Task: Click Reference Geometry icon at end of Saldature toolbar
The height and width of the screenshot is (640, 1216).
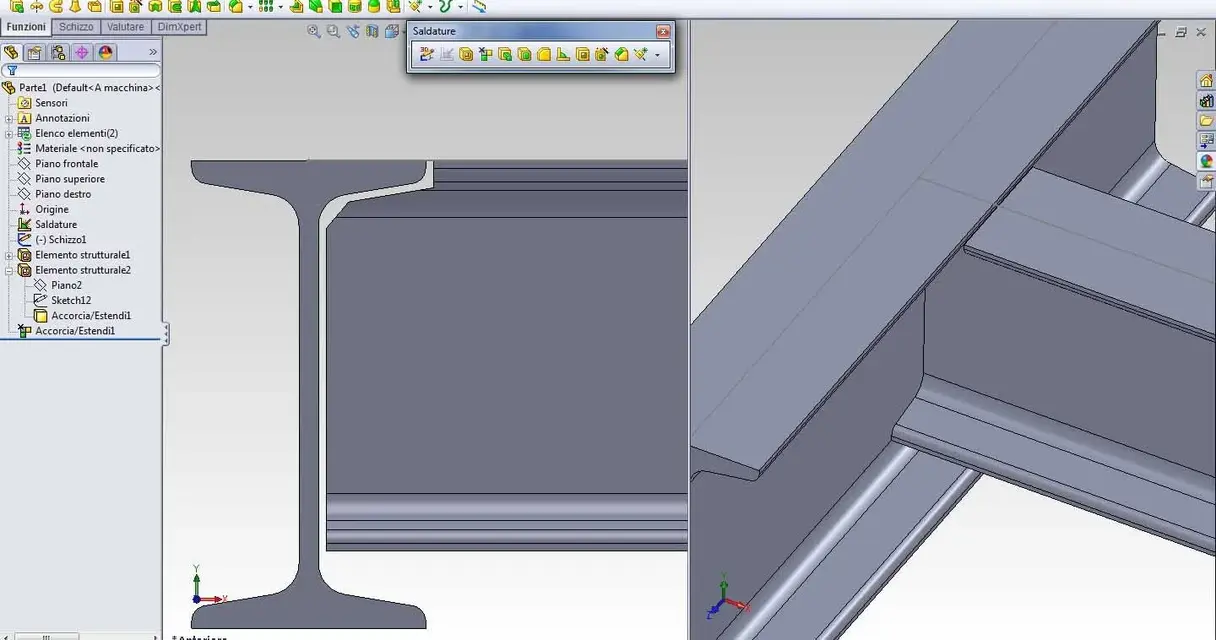Action: pyautogui.click(x=640, y=55)
